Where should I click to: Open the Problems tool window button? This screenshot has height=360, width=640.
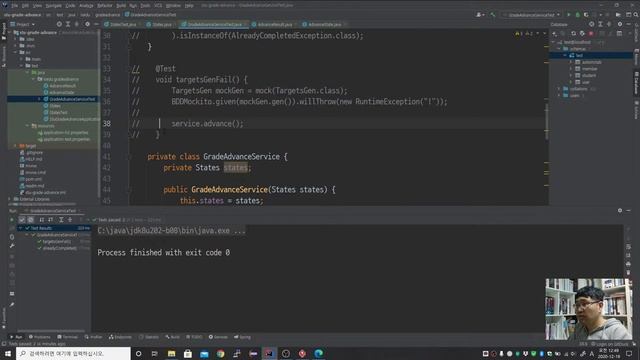(x=40, y=337)
